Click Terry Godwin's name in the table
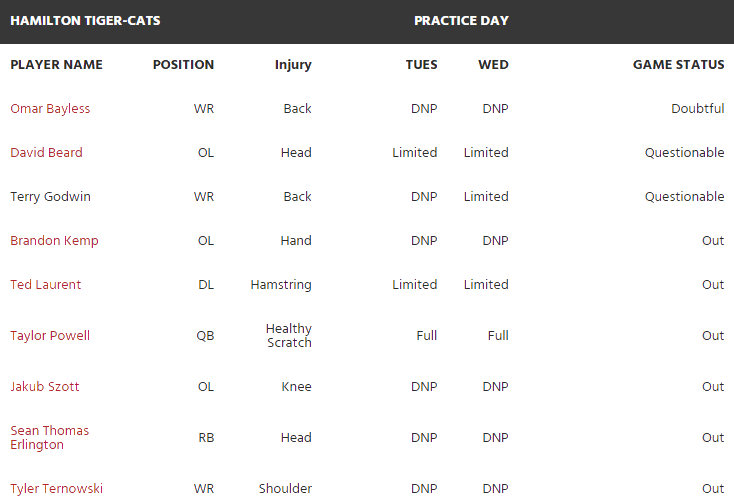Image resolution: width=734 pixels, height=496 pixels. [x=50, y=197]
